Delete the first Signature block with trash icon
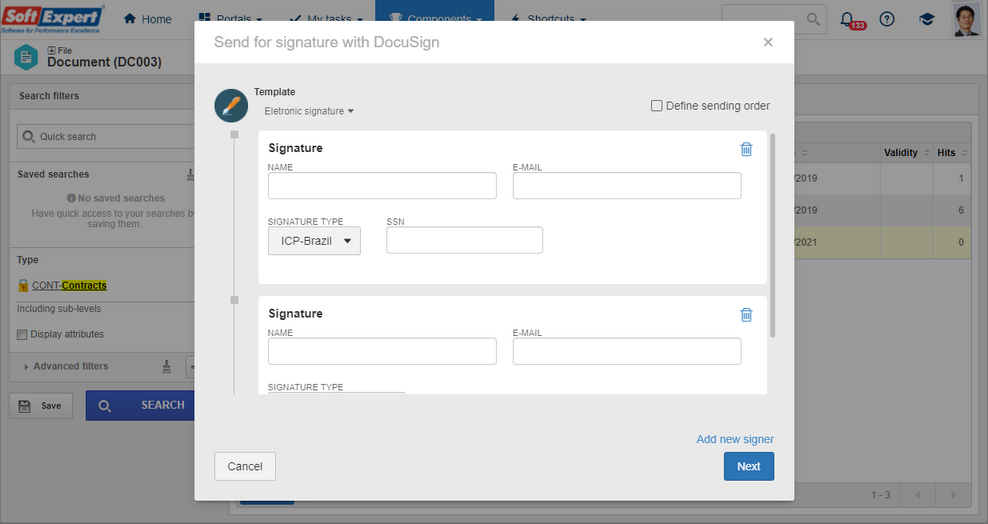 [746, 149]
